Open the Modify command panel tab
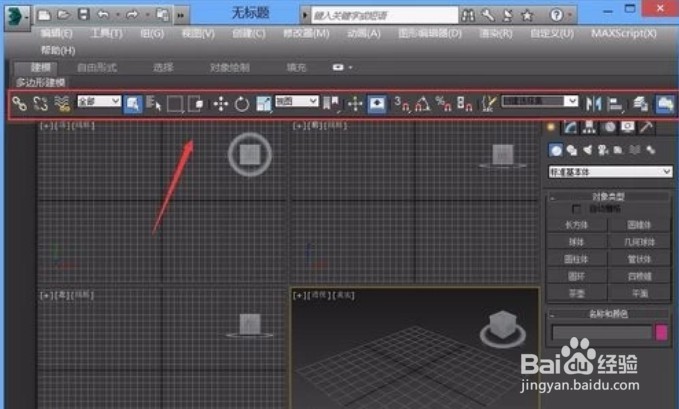The height and width of the screenshot is (409, 679). [x=570, y=127]
